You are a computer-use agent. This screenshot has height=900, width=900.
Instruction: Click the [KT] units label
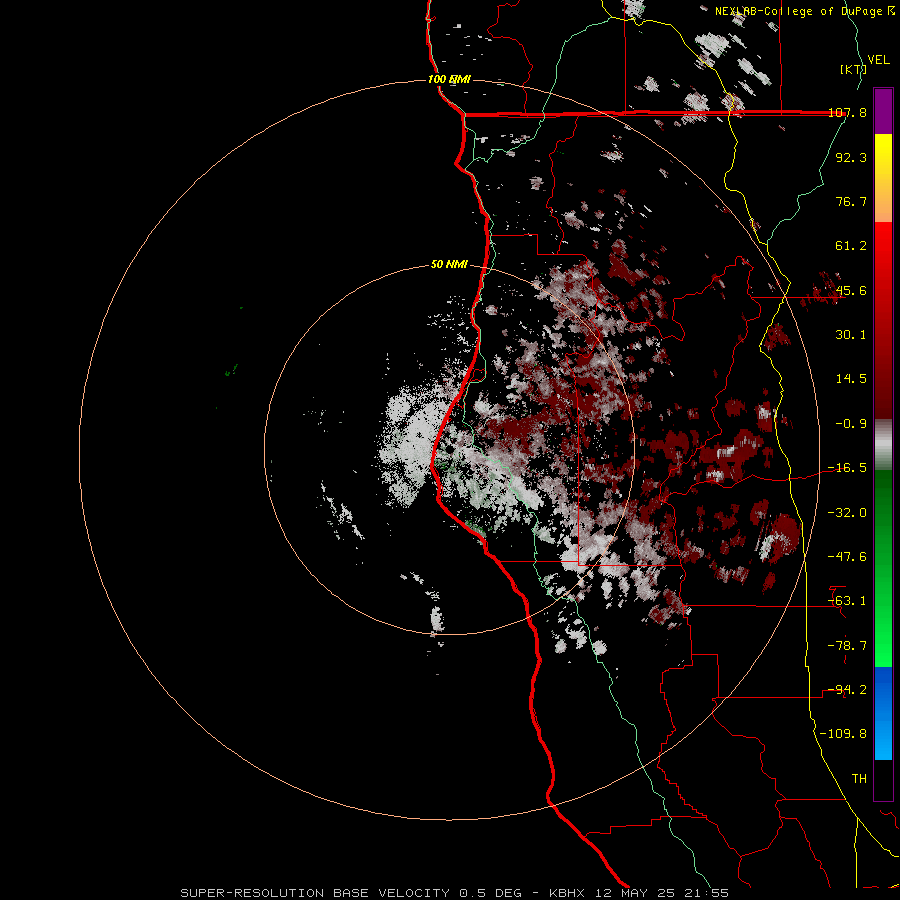point(853,69)
